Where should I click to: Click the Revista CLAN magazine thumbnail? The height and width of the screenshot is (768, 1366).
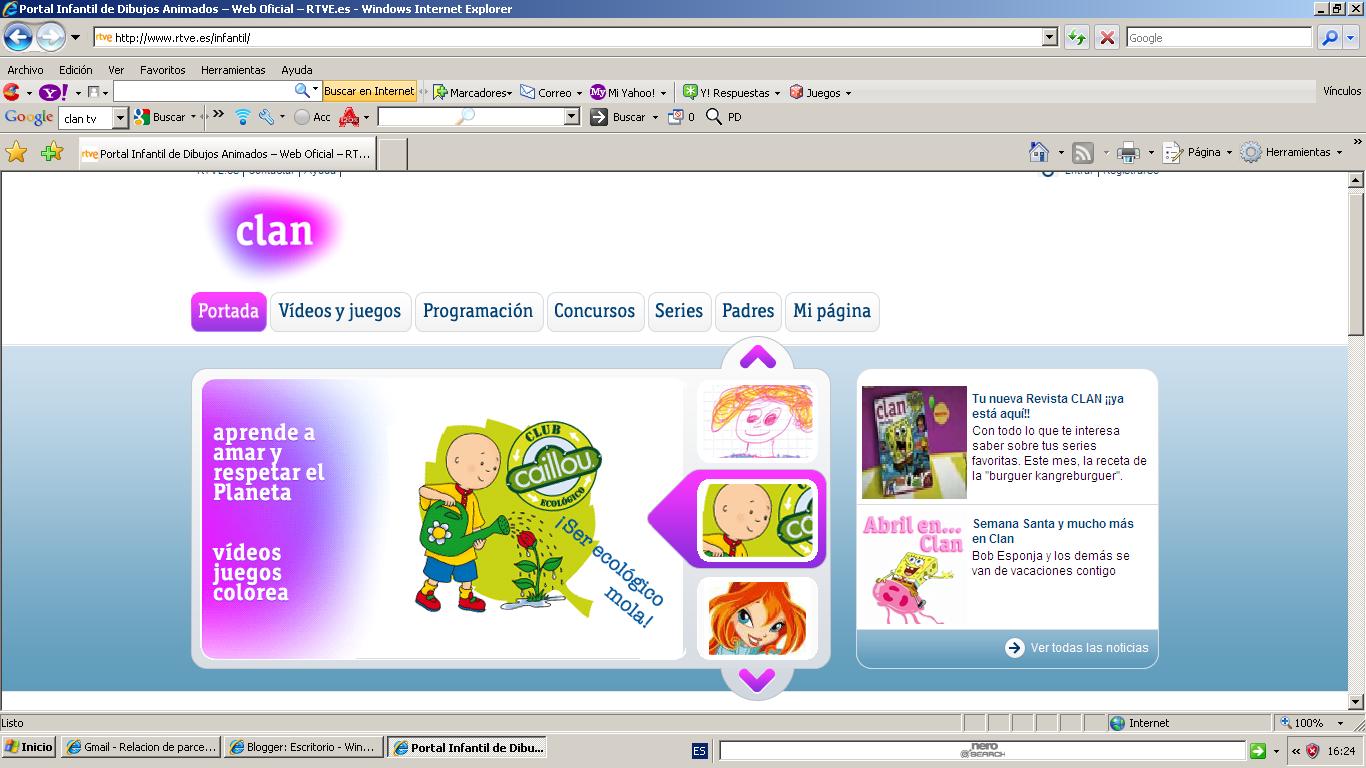click(x=914, y=442)
